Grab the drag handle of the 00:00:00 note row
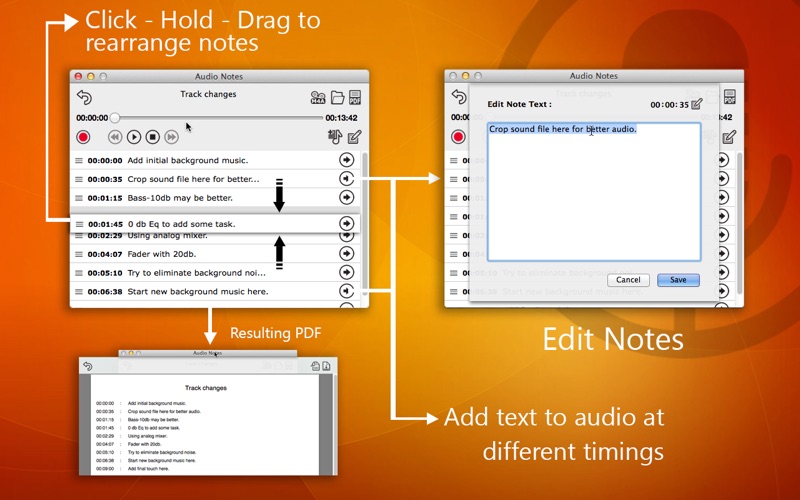Image resolution: width=800 pixels, height=500 pixels. coord(79,160)
